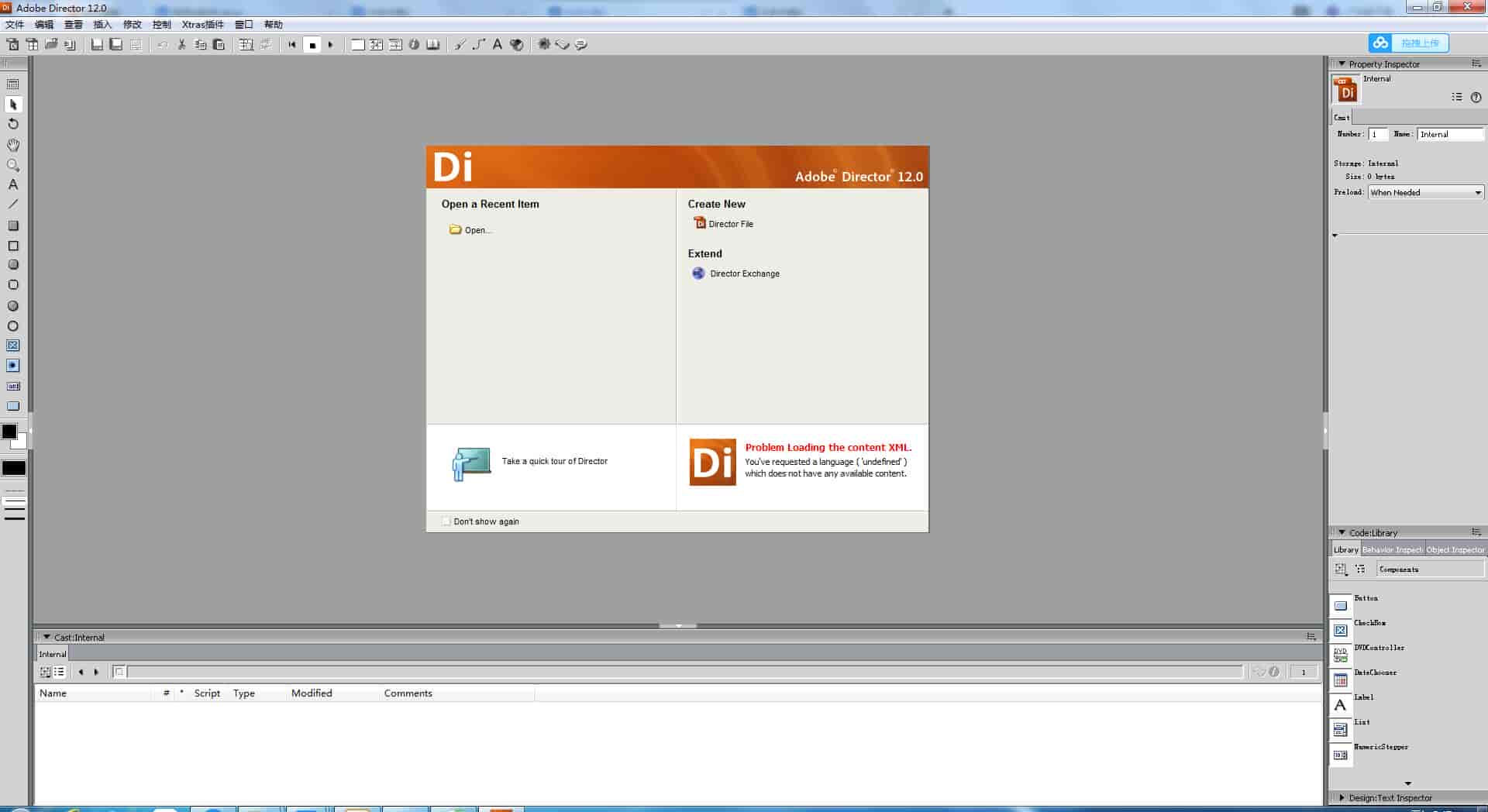Select the Hand tool in tool palette
1488x812 pixels.
click(x=13, y=145)
